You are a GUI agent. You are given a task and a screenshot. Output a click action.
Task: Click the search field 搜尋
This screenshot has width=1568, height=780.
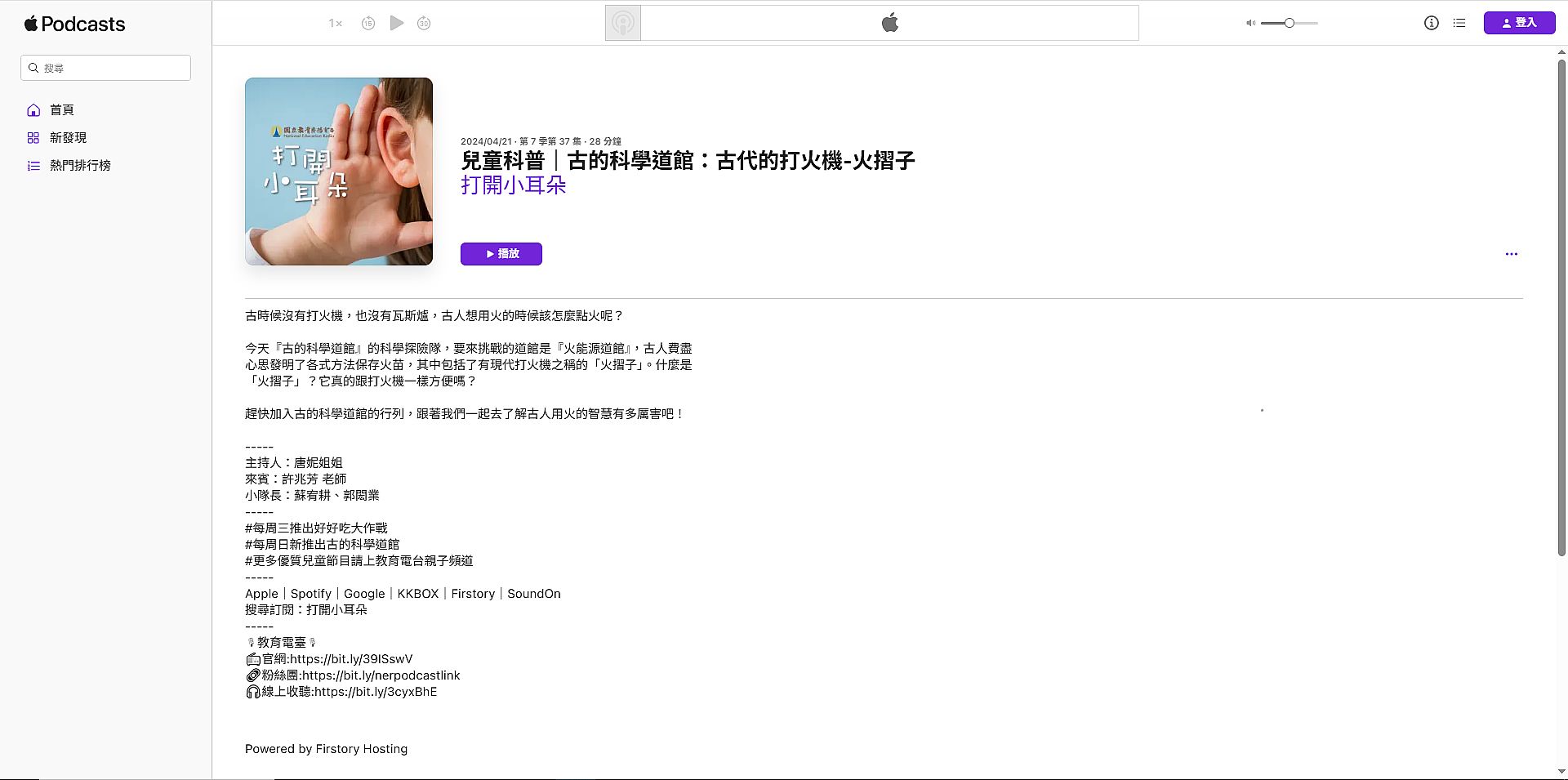(x=106, y=68)
